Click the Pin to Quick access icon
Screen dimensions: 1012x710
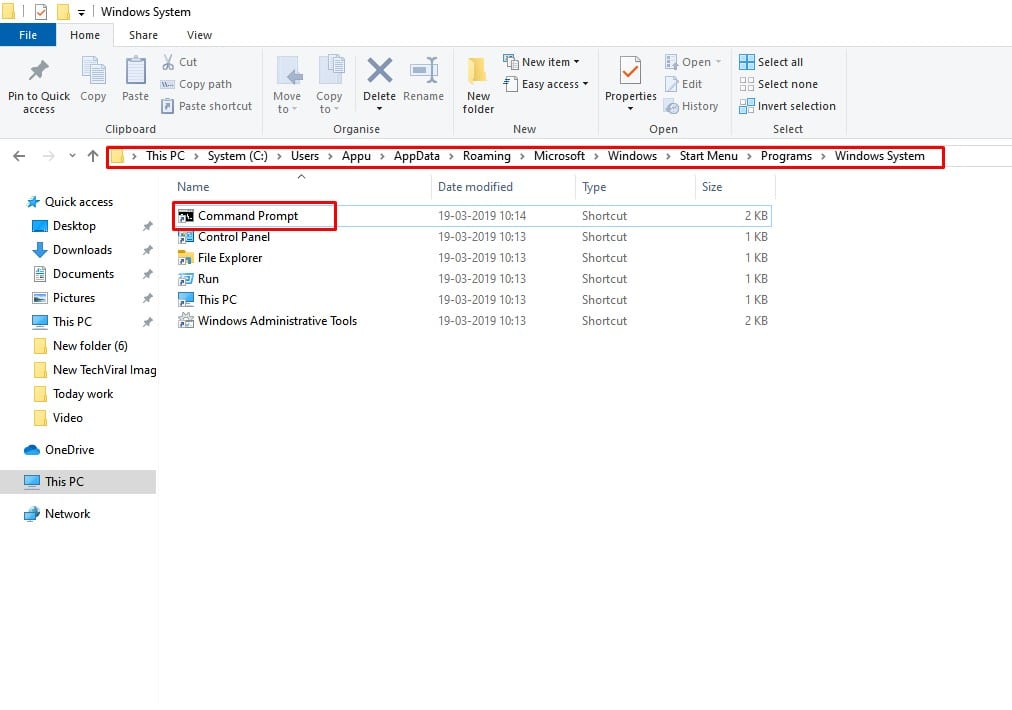click(39, 70)
